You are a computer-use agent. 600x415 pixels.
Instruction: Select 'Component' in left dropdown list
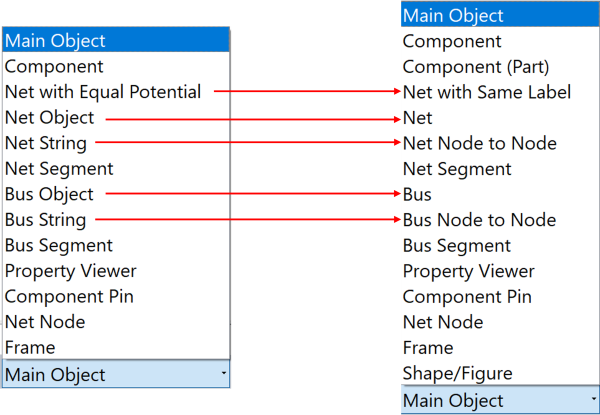tap(54, 67)
